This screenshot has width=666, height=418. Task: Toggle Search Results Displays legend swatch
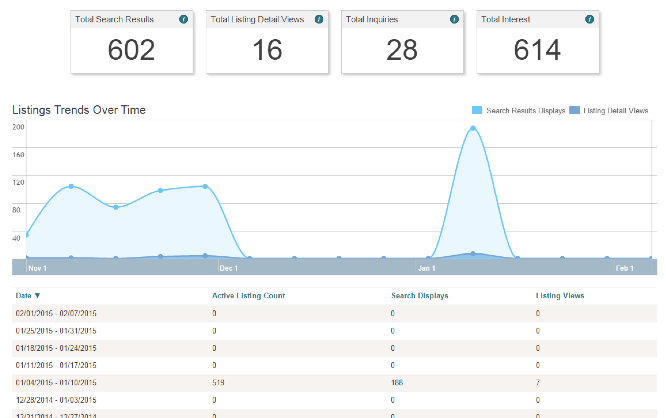pyautogui.click(x=477, y=110)
